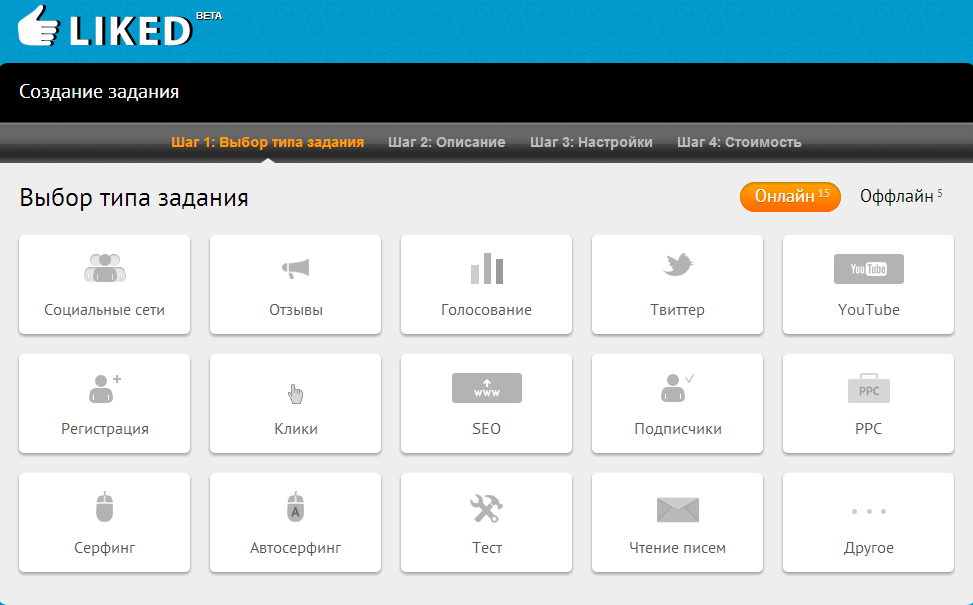
Task: Choose the Тест label
Action: coord(487,548)
